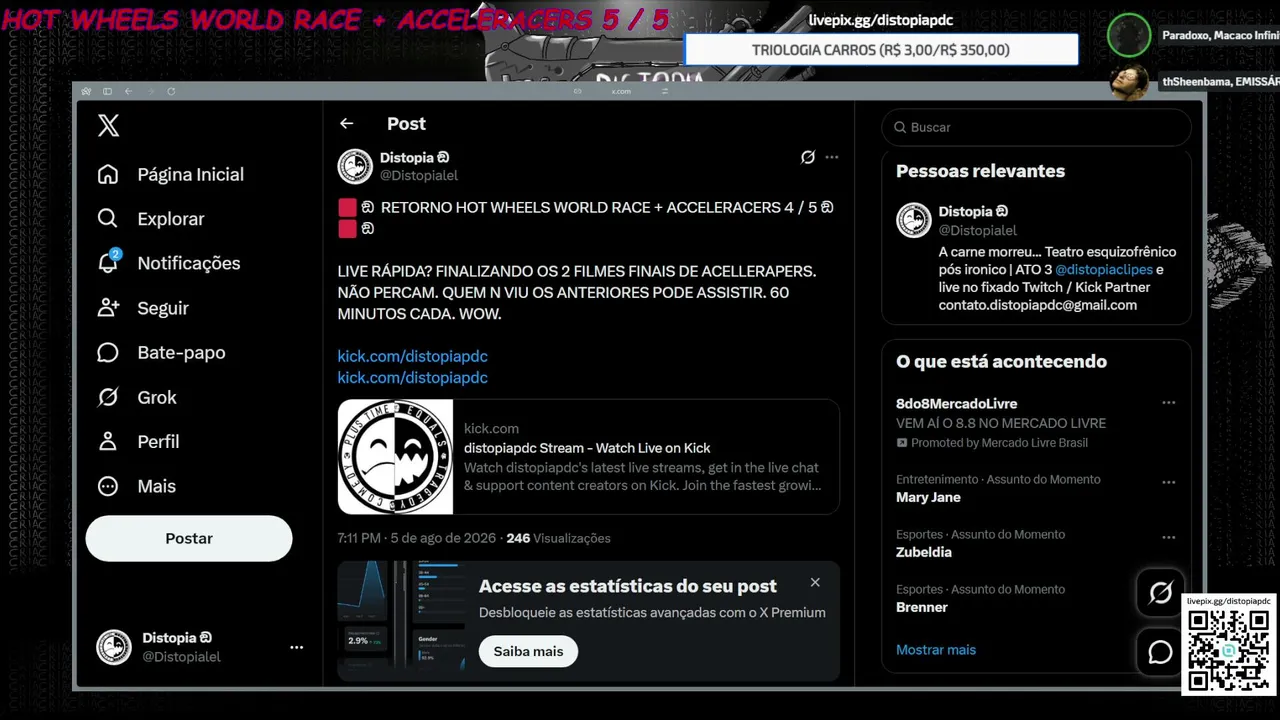Image resolution: width=1280 pixels, height=720 pixels.
Task: Click browser back arrow
Action: point(128,91)
